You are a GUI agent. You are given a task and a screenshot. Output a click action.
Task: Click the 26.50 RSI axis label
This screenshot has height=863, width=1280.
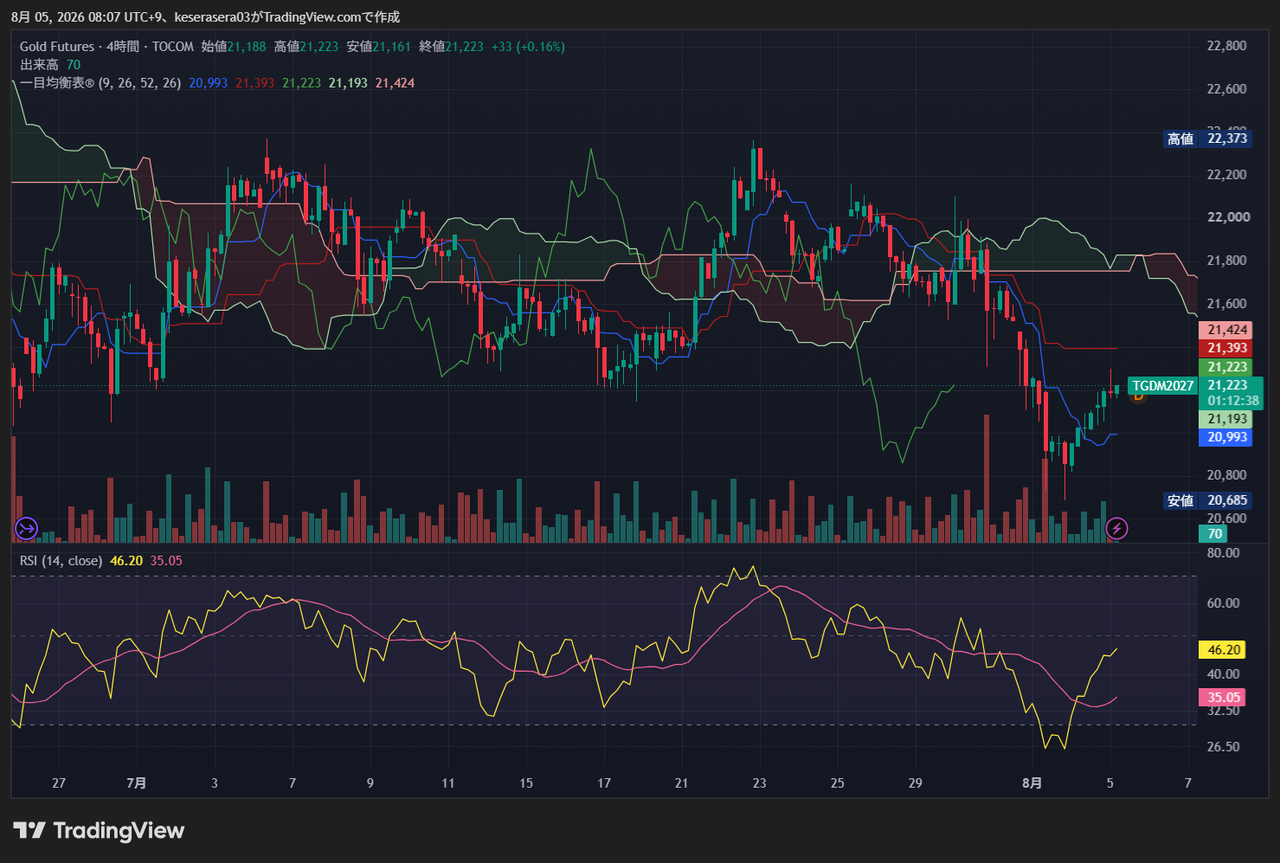coord(1225,746)
